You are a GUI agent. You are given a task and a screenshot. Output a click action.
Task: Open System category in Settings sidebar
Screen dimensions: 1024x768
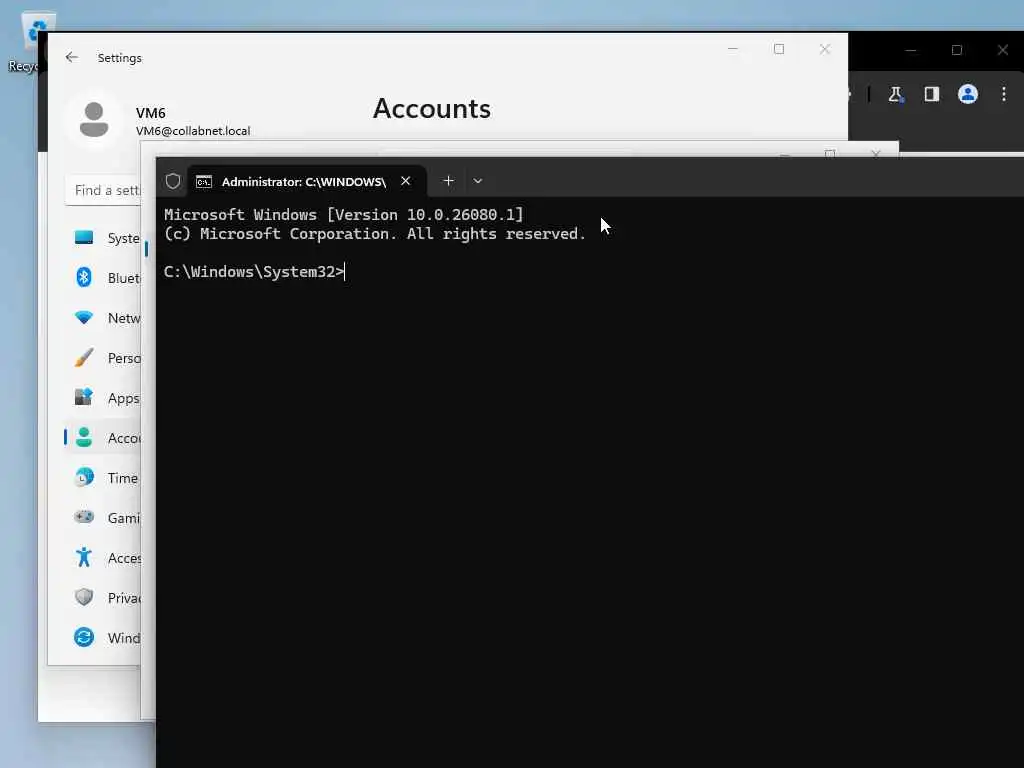pos(105,238)
